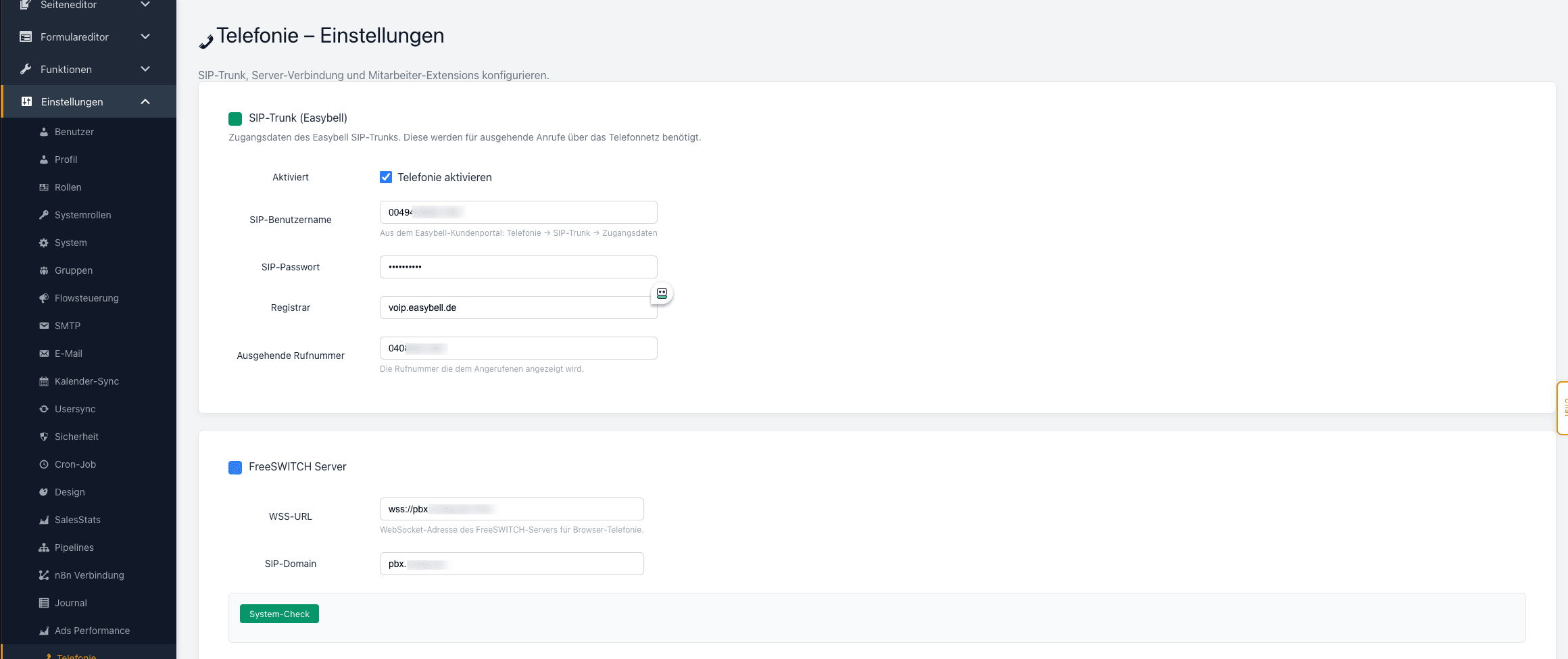The image size is (1568, 659).
Task: Focus the Ausgehende Rufnummer field
Action: (518, 348)
